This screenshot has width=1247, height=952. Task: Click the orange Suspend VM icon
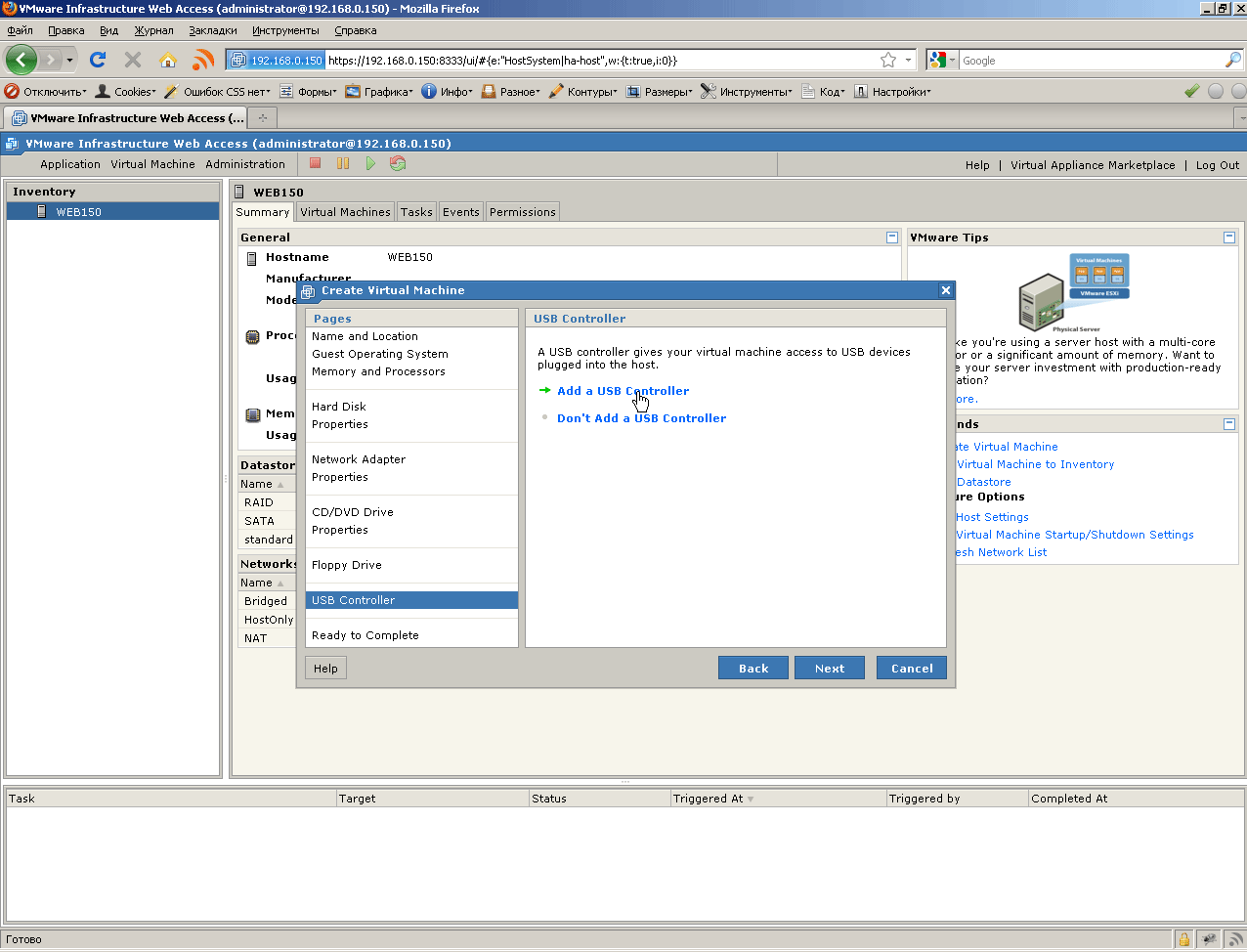click(x=343, y=163)
